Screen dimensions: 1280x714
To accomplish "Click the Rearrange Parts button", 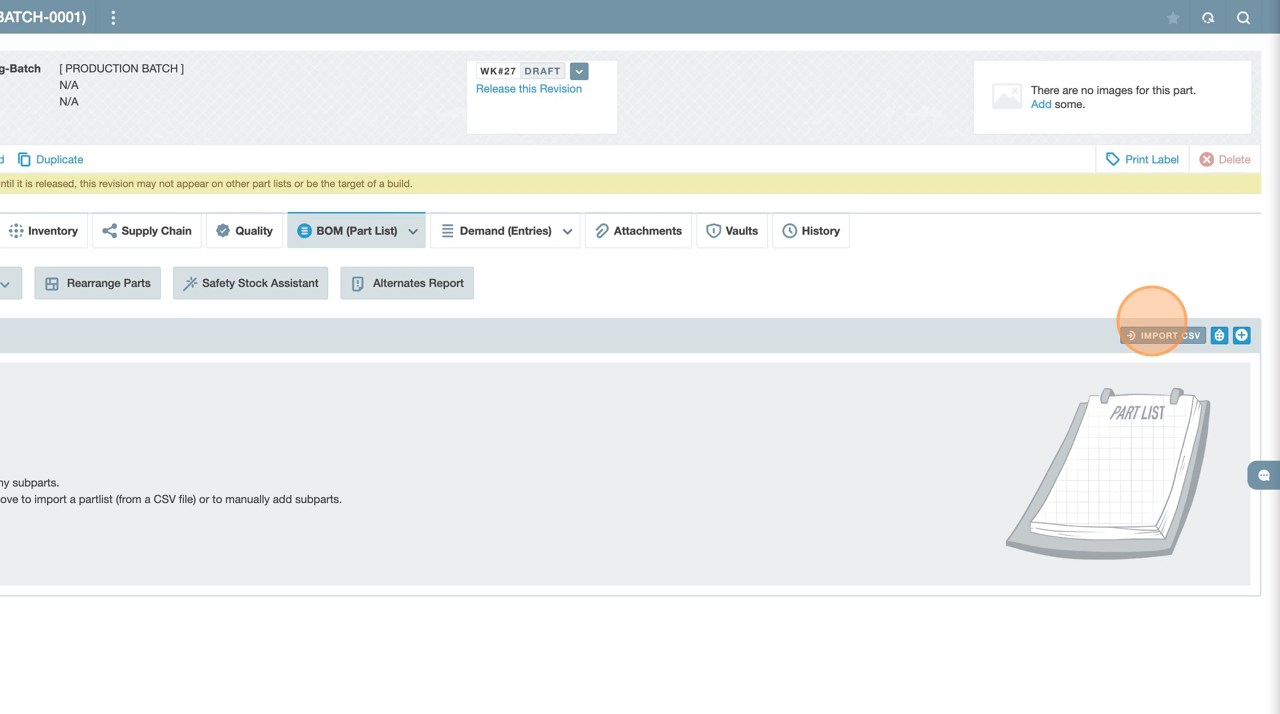I will pyautogui.click(x=98, y=283).
